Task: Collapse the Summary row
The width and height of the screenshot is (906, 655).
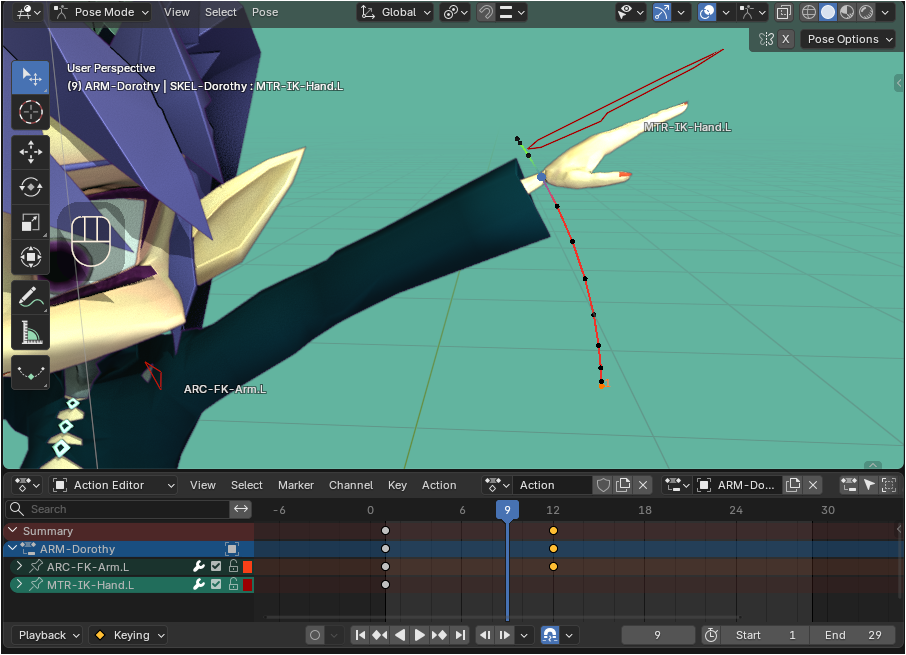Action: [x=12, y=531]
